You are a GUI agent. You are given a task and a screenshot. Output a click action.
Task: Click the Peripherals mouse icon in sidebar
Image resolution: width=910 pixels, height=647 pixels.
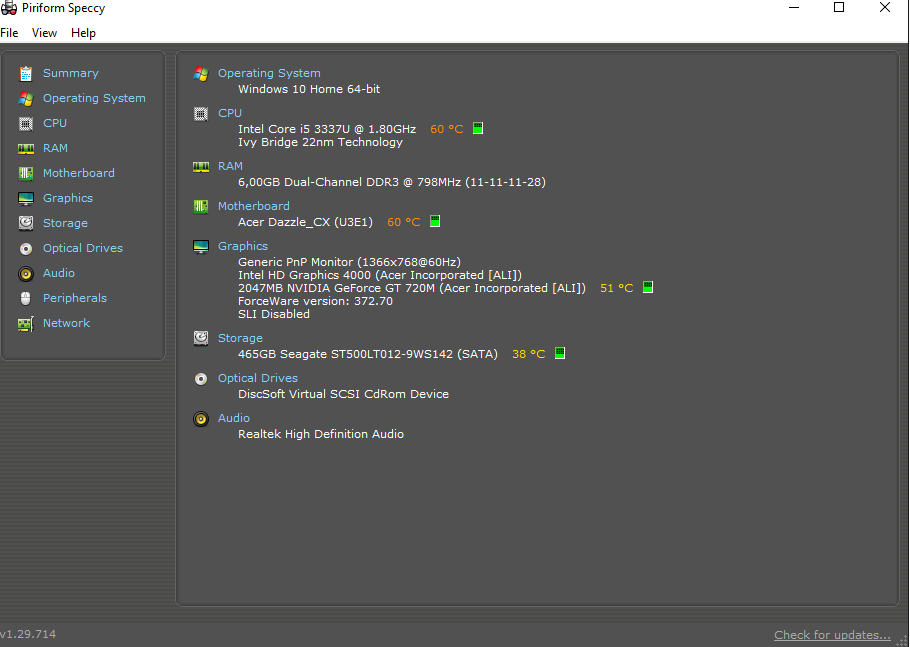(x=26, y=298)
